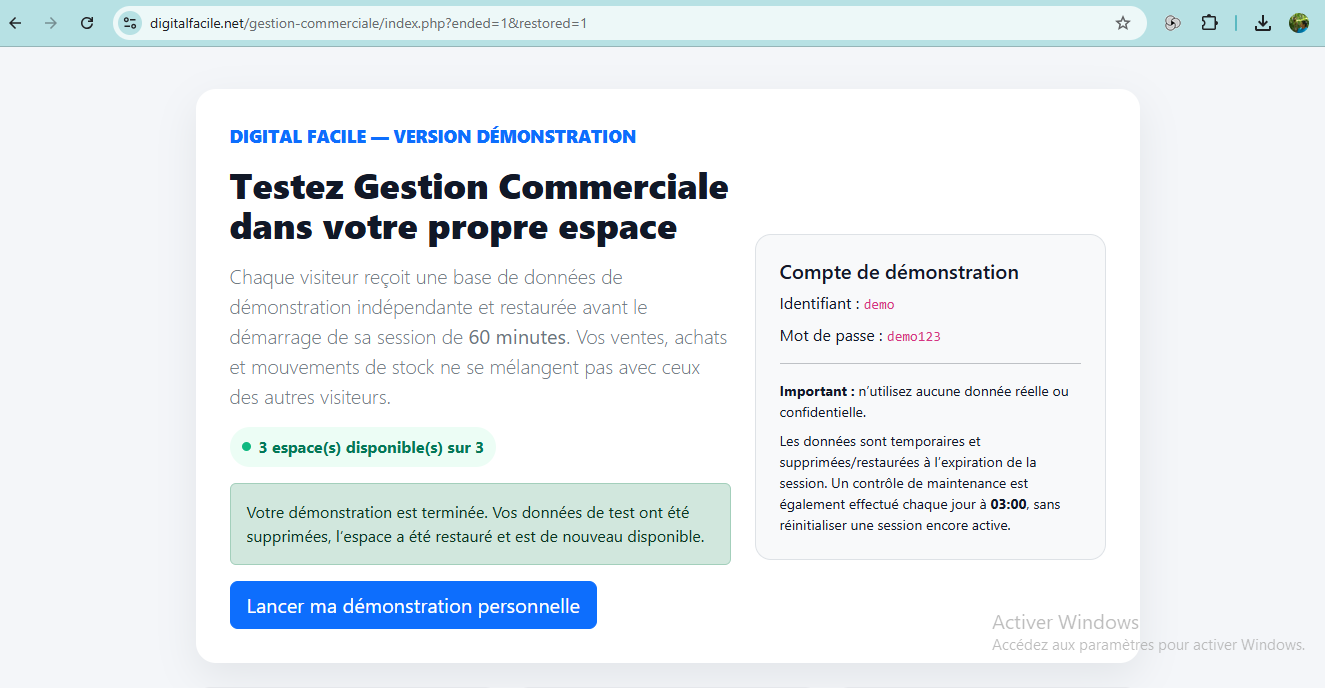Click the 'Important :' notice text
The image size is (1325, 688).
tap(817, 391)
